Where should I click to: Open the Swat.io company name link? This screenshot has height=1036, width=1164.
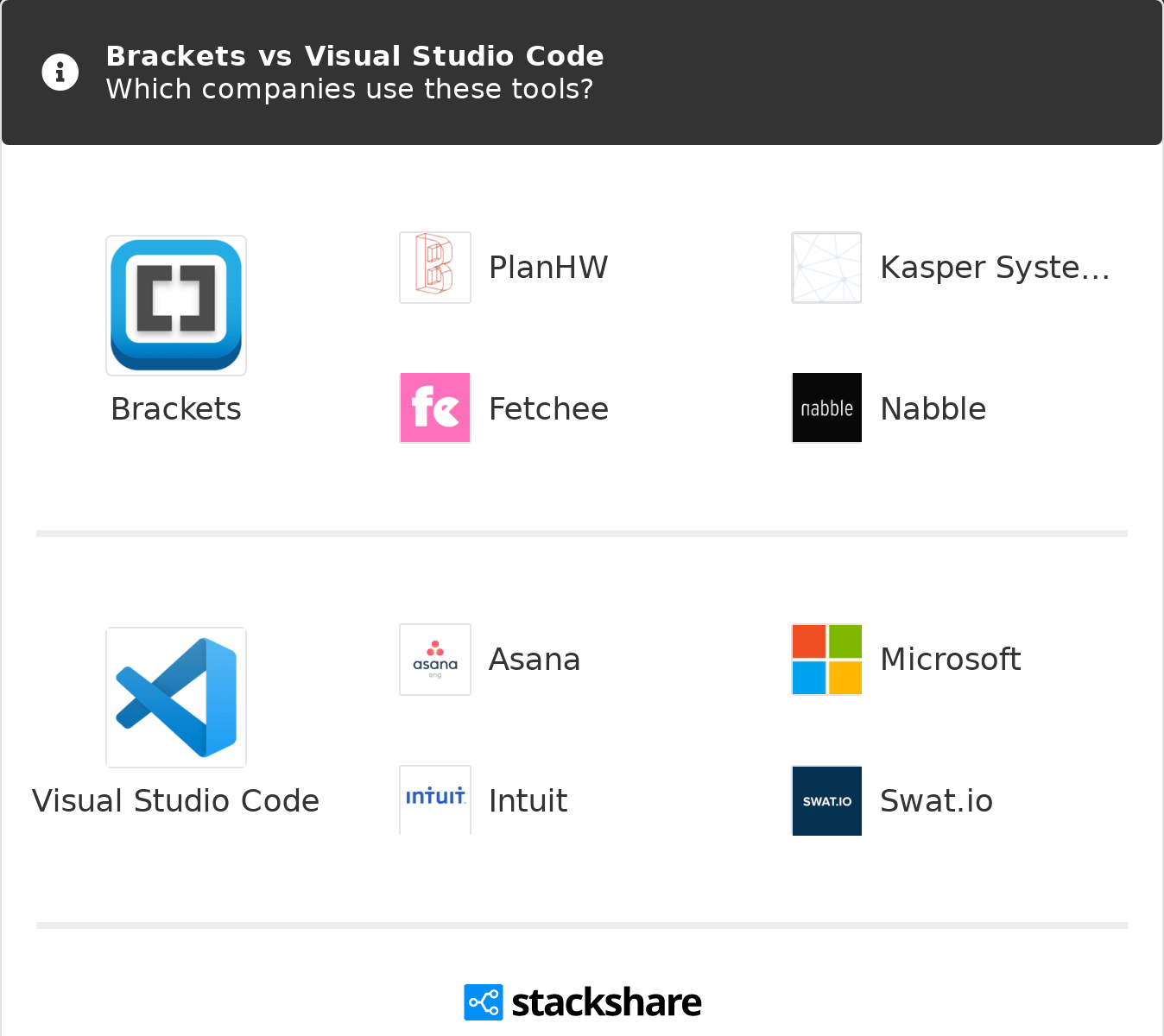(x=936, y=801)
